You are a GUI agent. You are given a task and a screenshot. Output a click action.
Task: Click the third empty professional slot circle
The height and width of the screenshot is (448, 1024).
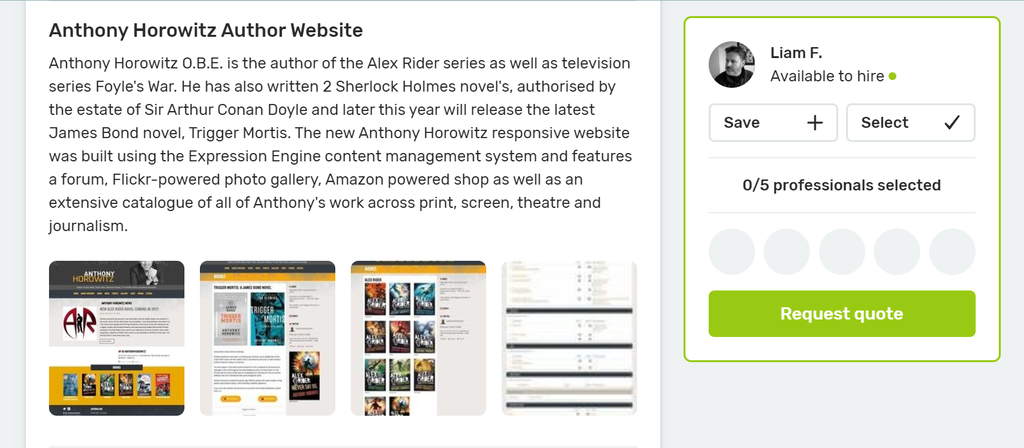[x=842, y=251]
